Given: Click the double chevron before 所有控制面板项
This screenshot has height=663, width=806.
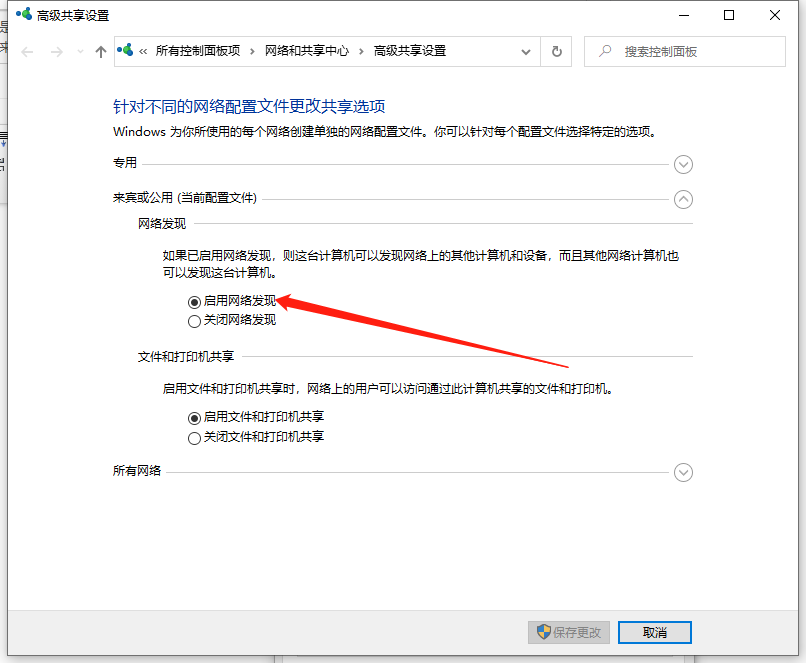Looking at the screenshot, I should [144, 51].
